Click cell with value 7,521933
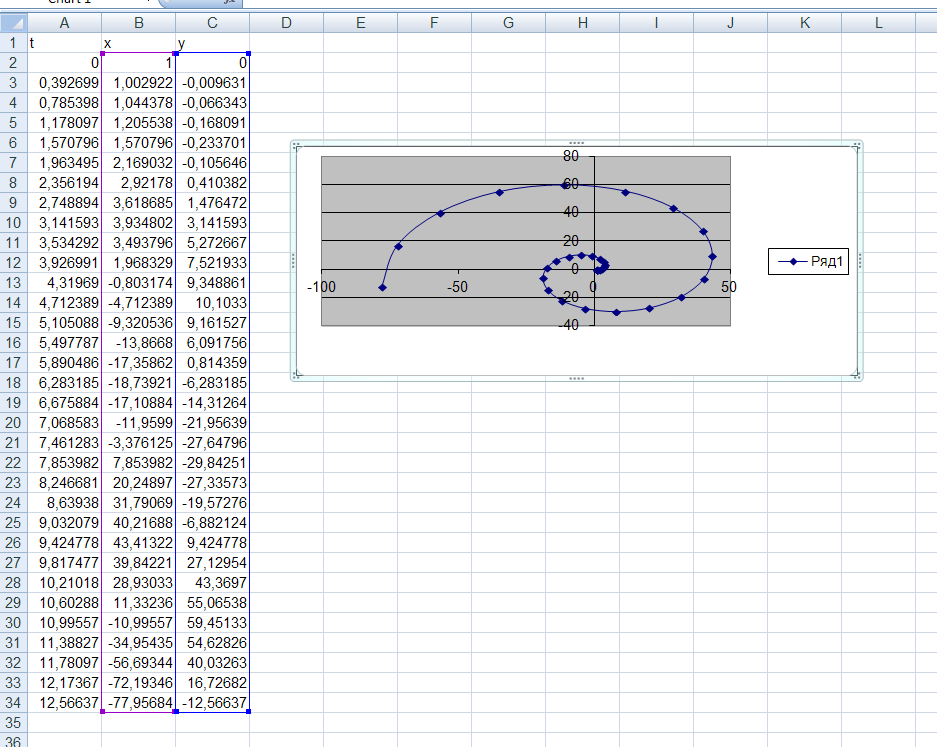The height and width of the screenshot is (747, 937). (x=212, y=263)
